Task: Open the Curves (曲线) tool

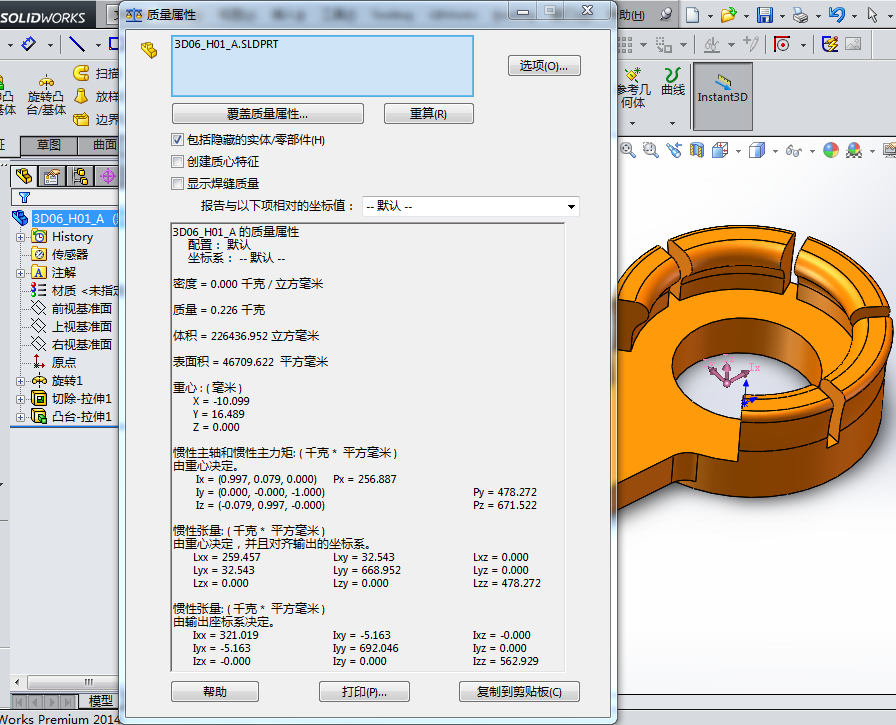Action: (673, 82)
